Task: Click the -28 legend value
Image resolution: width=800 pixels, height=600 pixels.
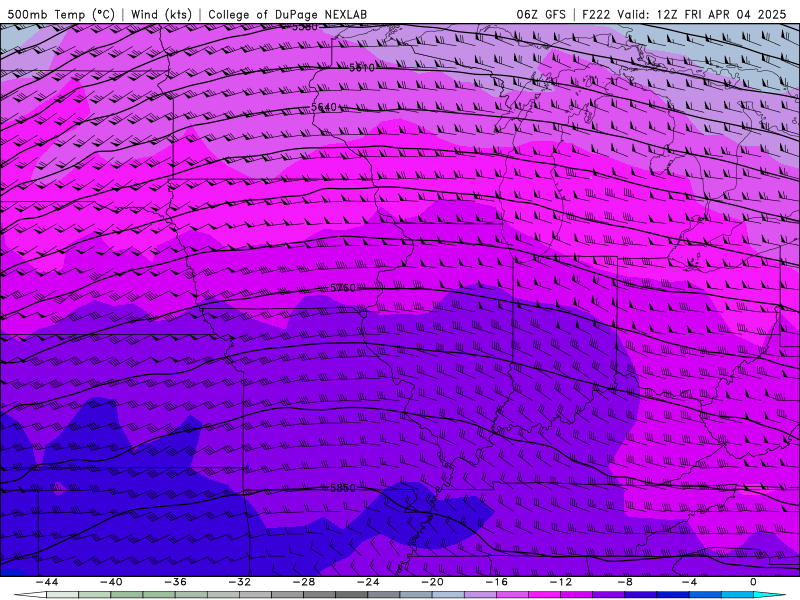Action: [x=304, y=582]
